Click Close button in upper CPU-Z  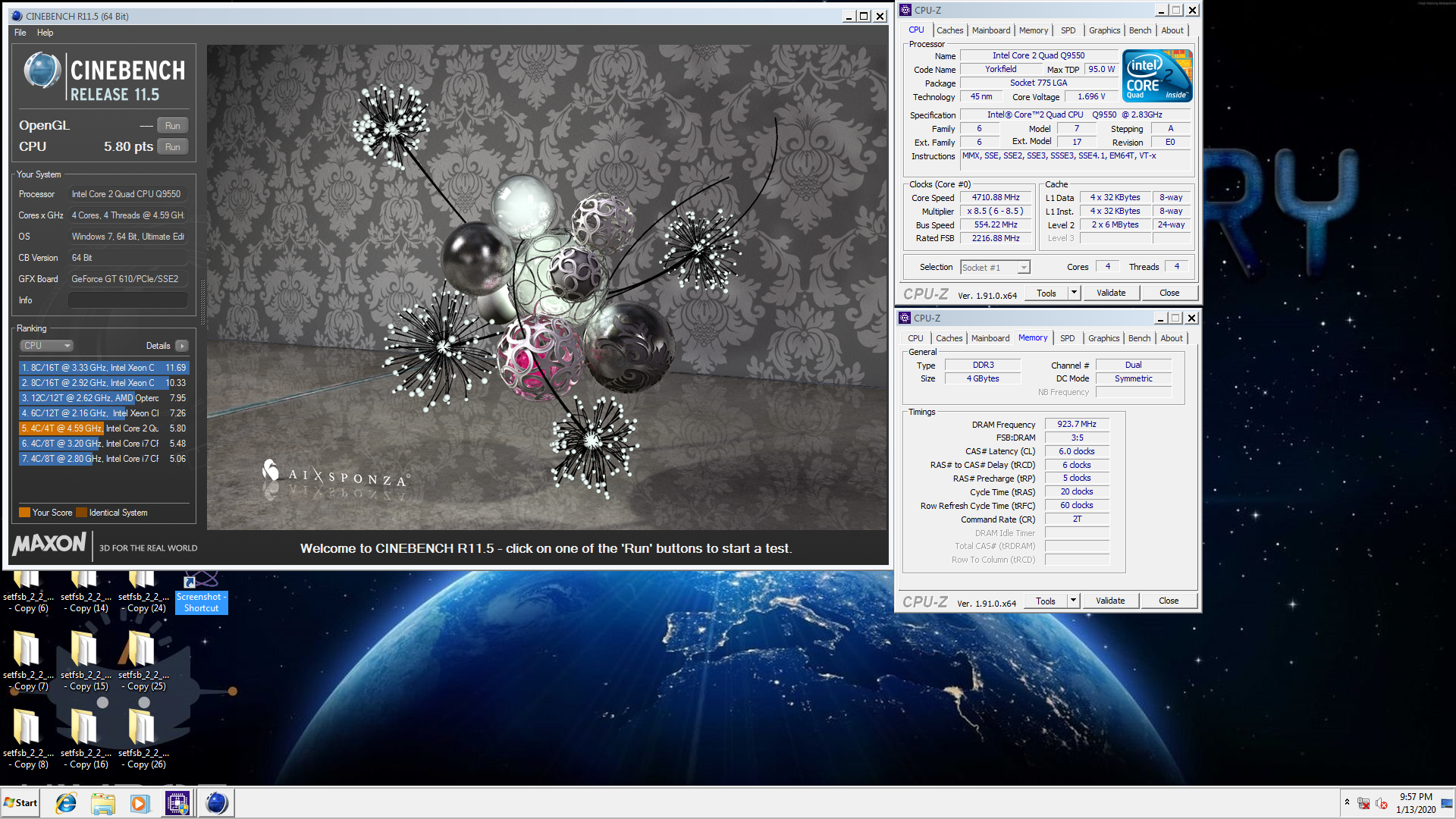(1169, 293)
